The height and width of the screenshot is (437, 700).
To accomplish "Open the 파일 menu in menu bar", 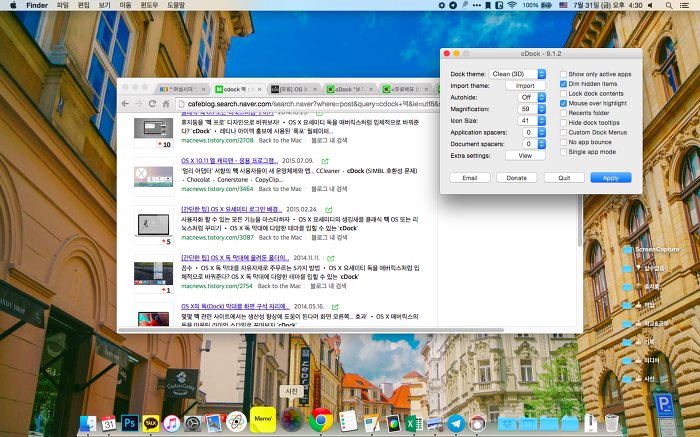I will (x=63, y=6).
